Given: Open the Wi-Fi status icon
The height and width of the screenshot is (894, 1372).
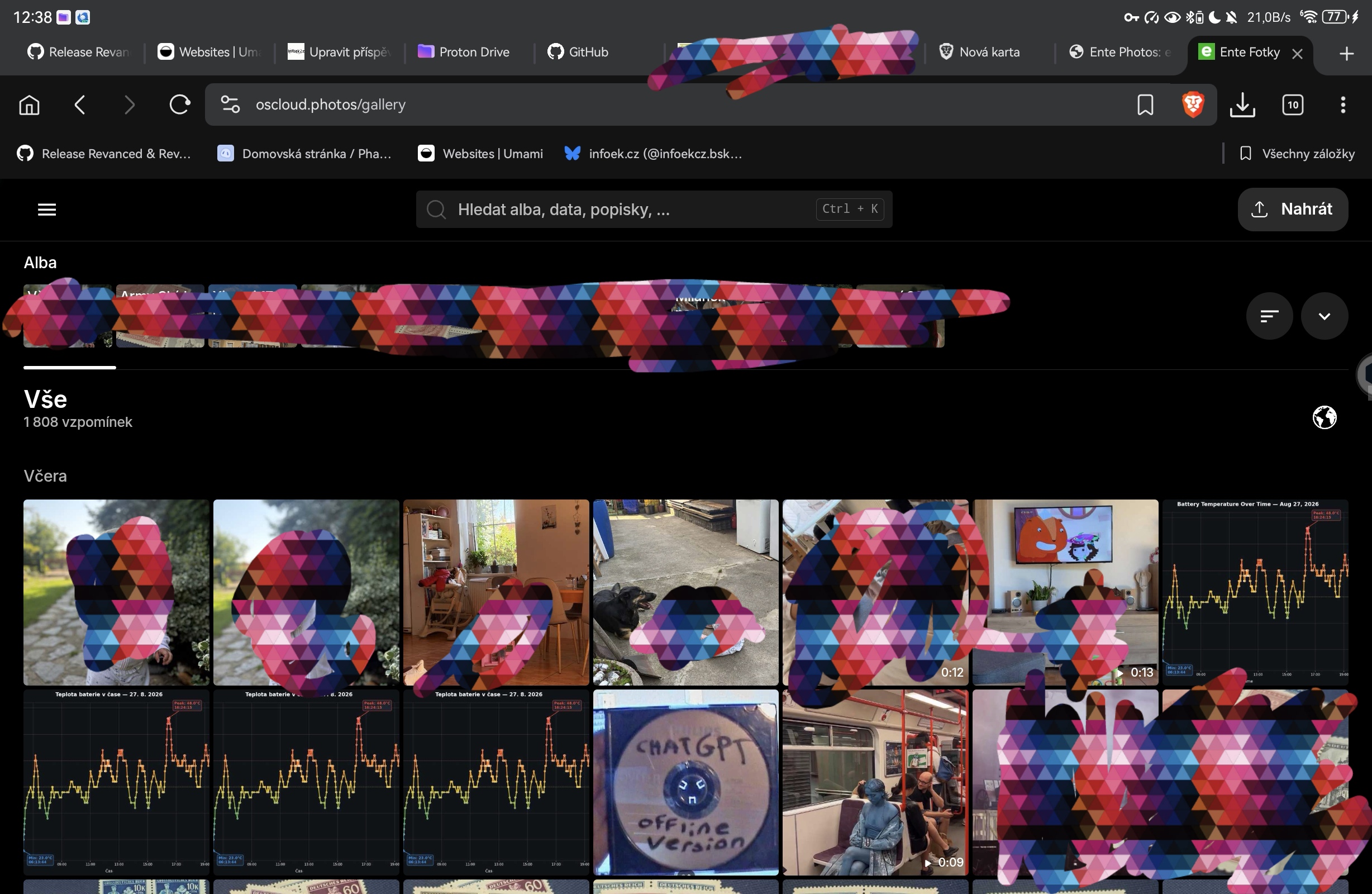Looking at the screenshot, I should [1308, 17].
